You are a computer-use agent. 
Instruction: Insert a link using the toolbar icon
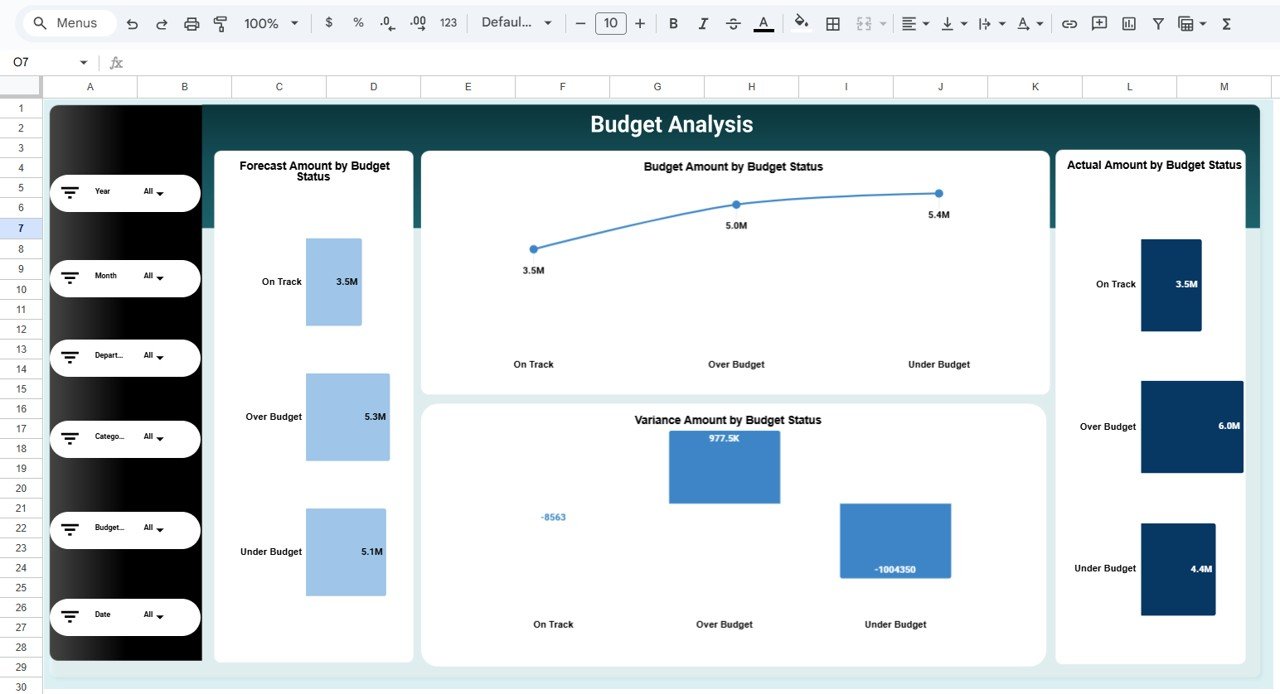(x=1069, y=23)
